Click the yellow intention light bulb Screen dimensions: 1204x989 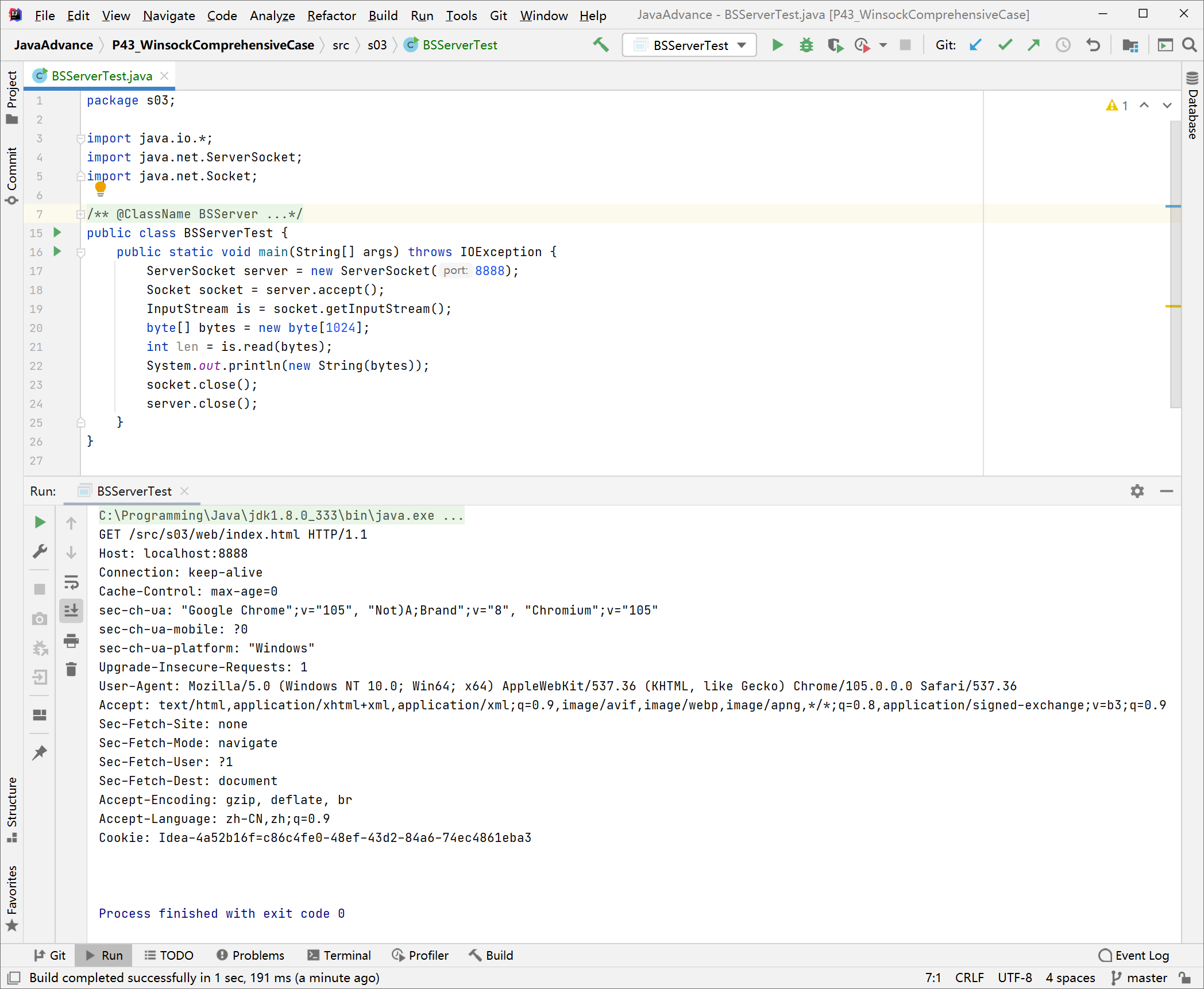(101, 188)
